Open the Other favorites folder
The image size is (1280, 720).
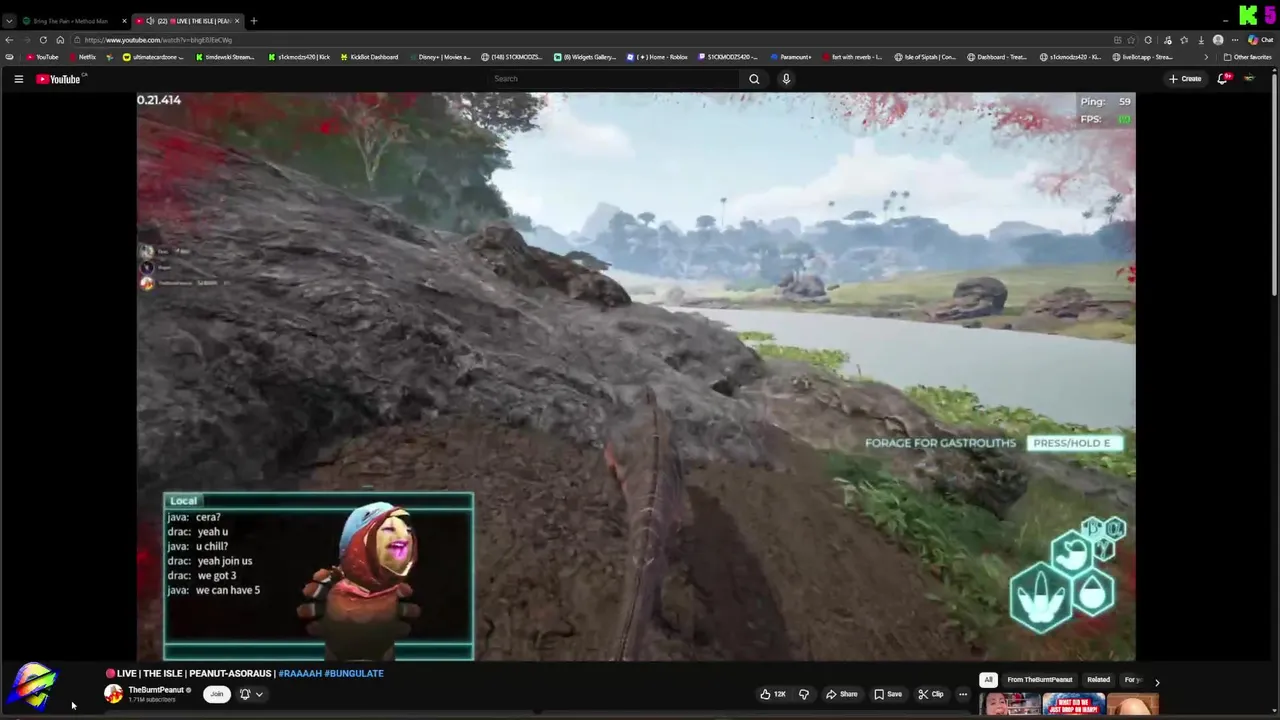1247,57
